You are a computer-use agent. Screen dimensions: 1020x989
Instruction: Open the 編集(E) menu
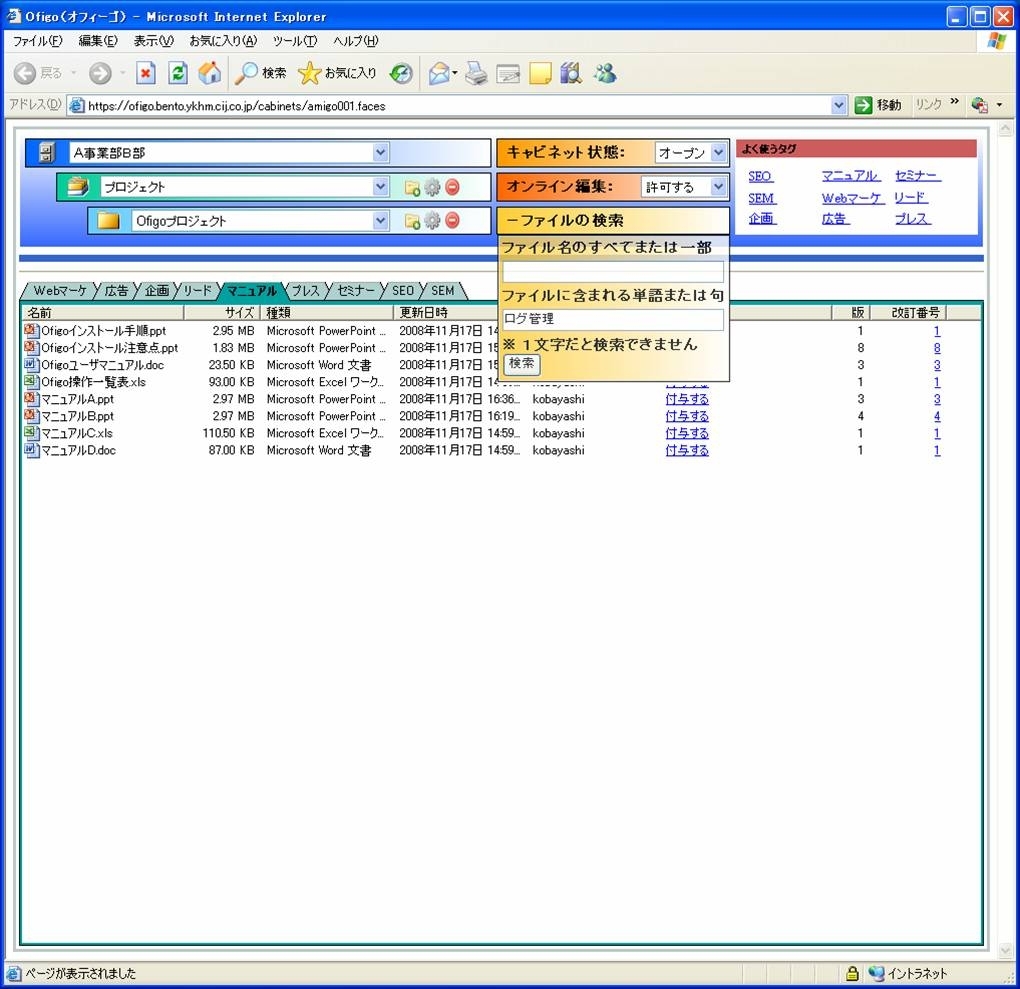click(x=98, y=41)
